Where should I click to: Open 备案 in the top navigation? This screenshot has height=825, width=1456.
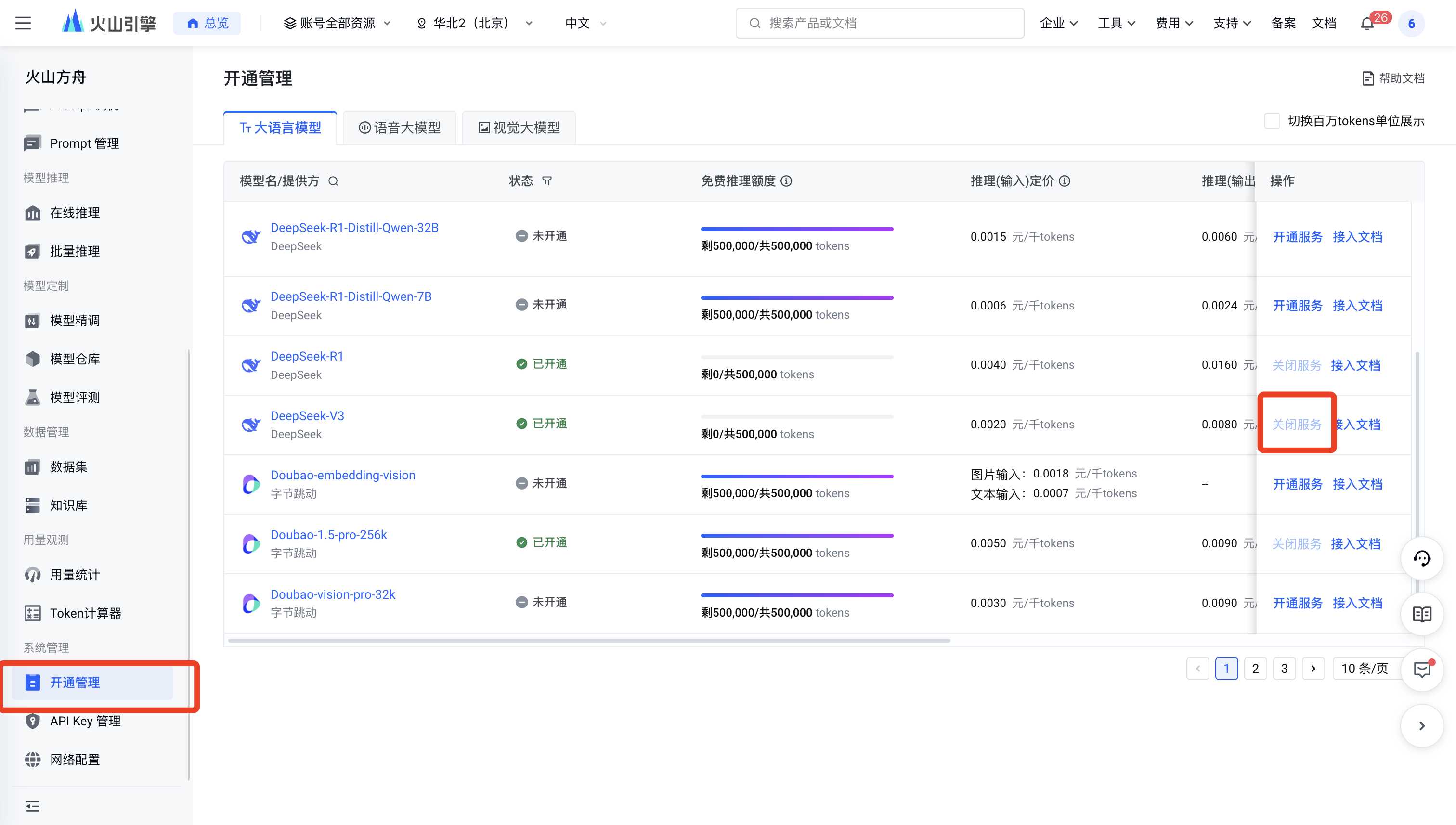point(1283,23)
